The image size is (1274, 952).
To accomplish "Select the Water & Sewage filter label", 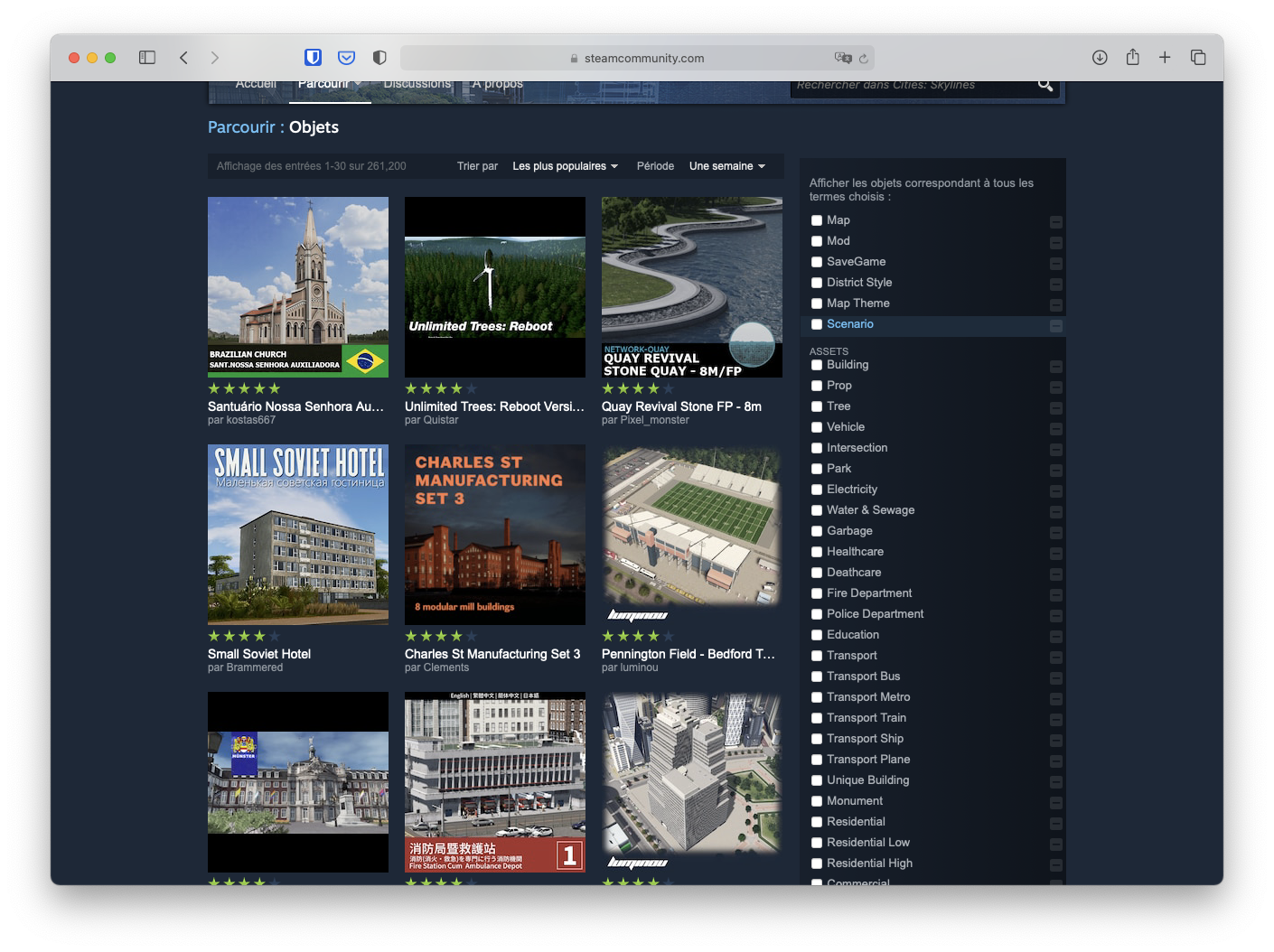I will (x=870, y=510).
